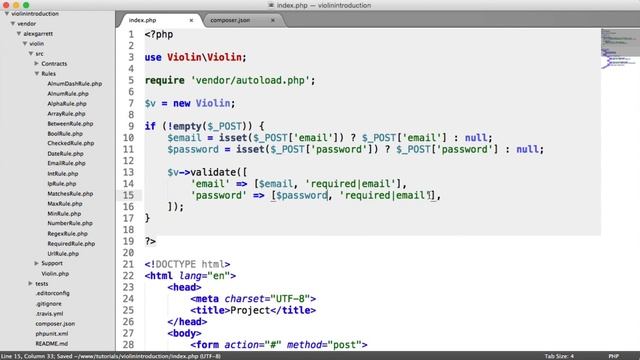Collapse the Rules folder
Image resolution: width=640 pixels, height=360 pixels.
[x=37, y=73]
